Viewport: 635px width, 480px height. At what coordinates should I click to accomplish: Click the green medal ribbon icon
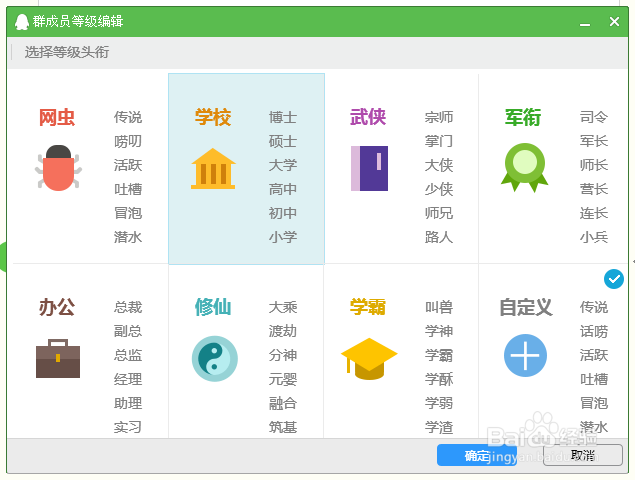click(x=524, y=167)
